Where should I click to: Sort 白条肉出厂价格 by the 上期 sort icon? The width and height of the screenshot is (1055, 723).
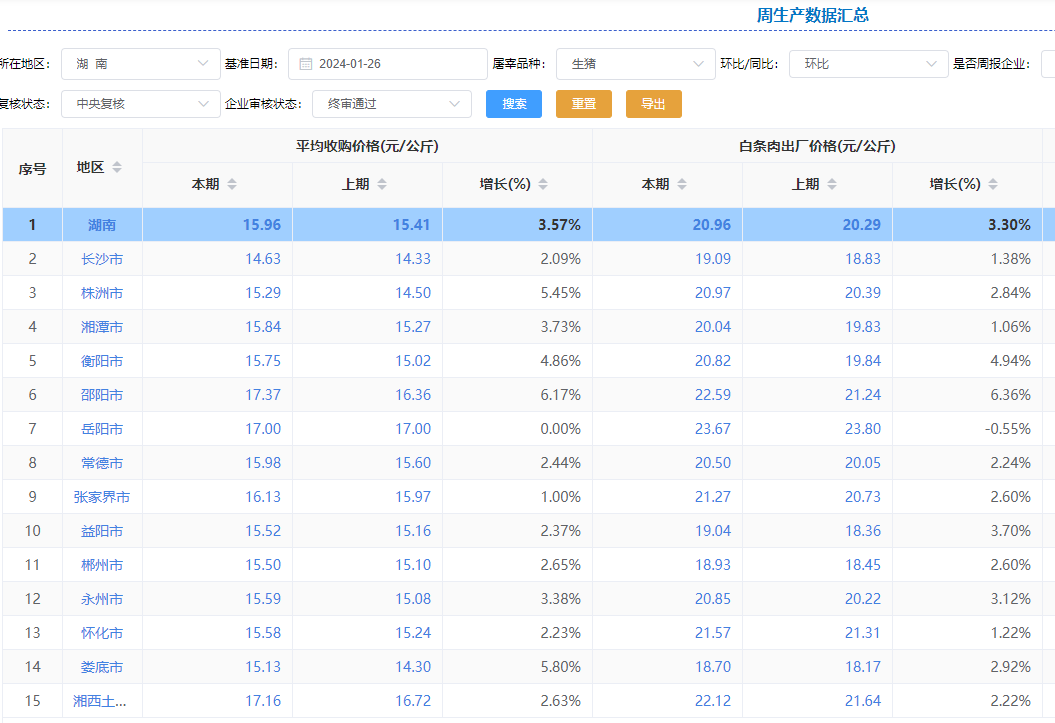[832, 184]
